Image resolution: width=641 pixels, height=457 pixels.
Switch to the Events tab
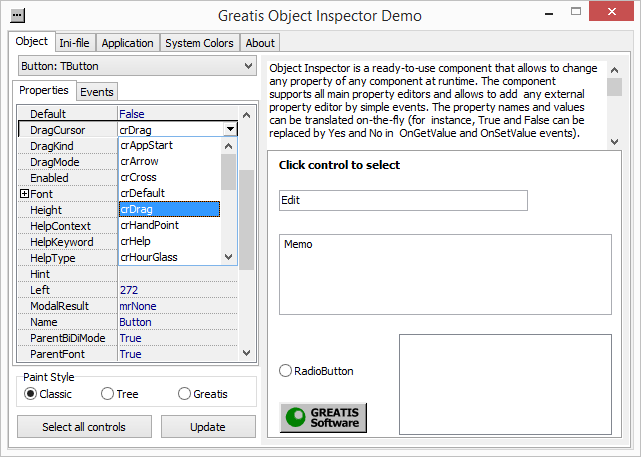pos(97,92)
